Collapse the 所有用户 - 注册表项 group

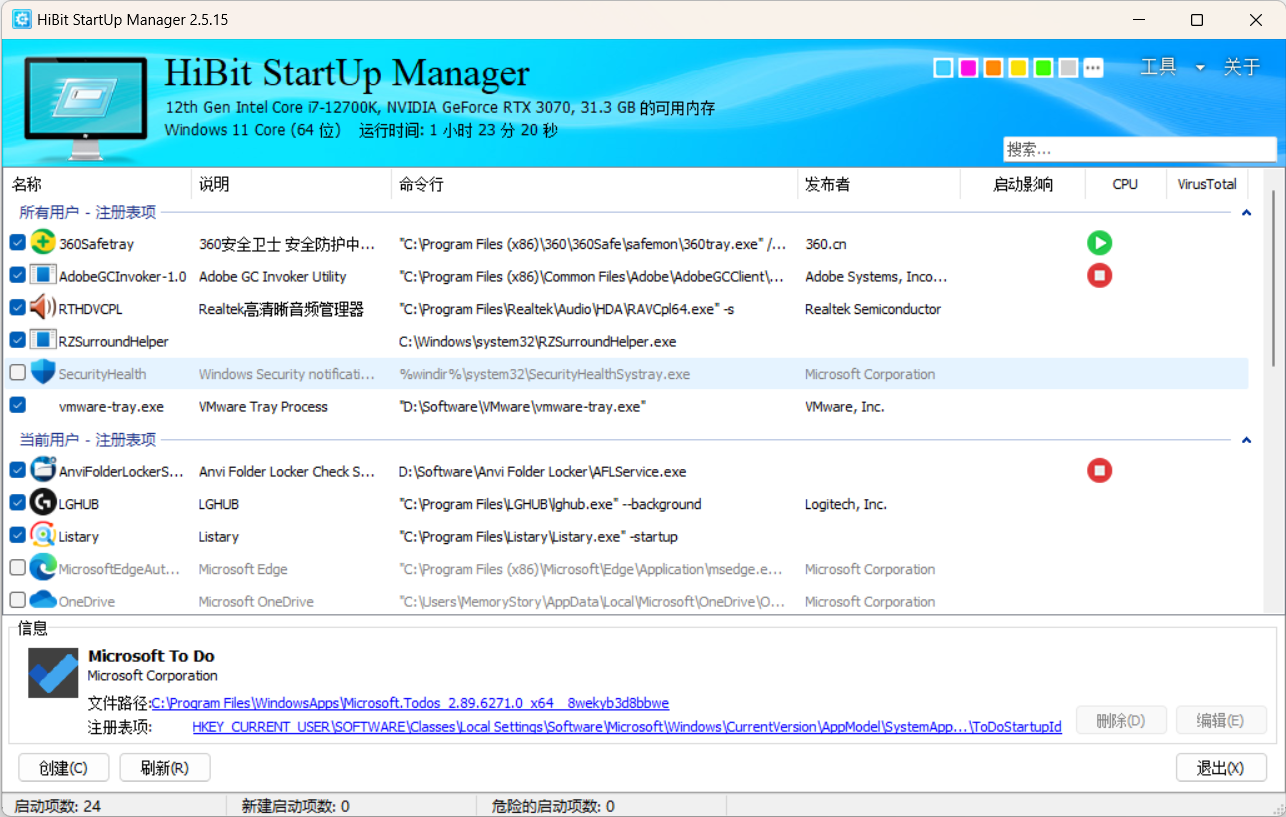coord(1246,212)
